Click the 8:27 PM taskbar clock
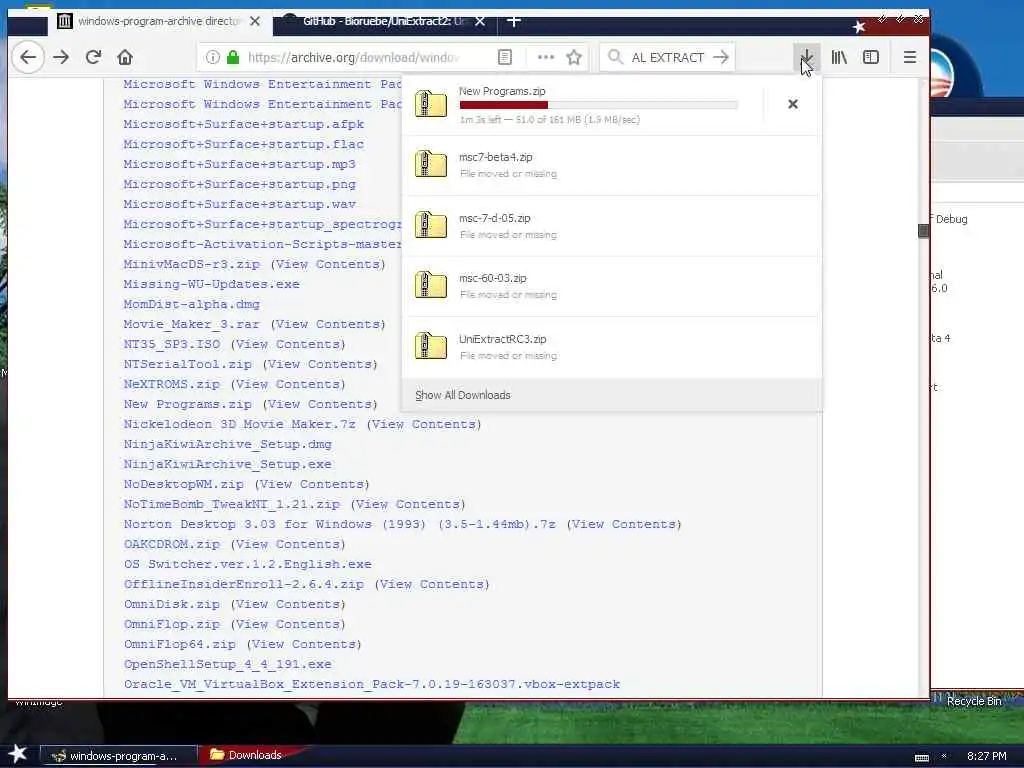The image size is (1024, 768). click(986, 756)
